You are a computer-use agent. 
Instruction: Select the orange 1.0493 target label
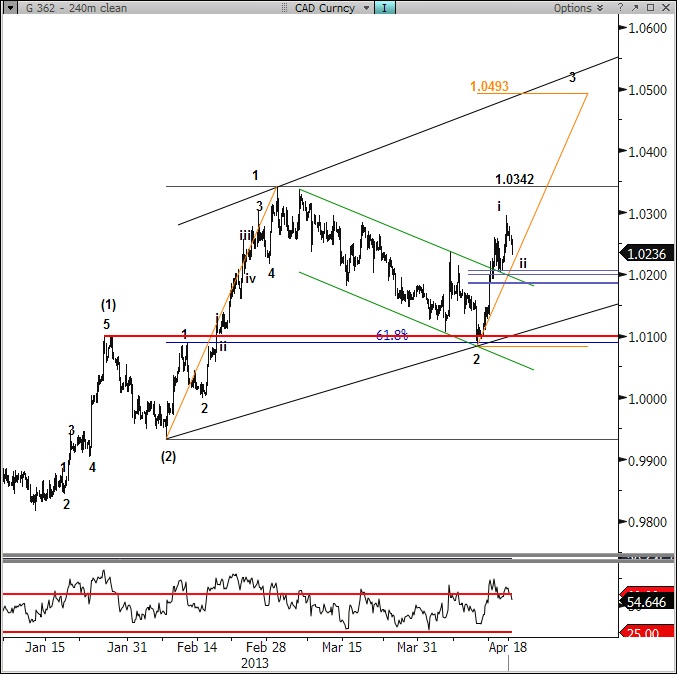(489, 87)
